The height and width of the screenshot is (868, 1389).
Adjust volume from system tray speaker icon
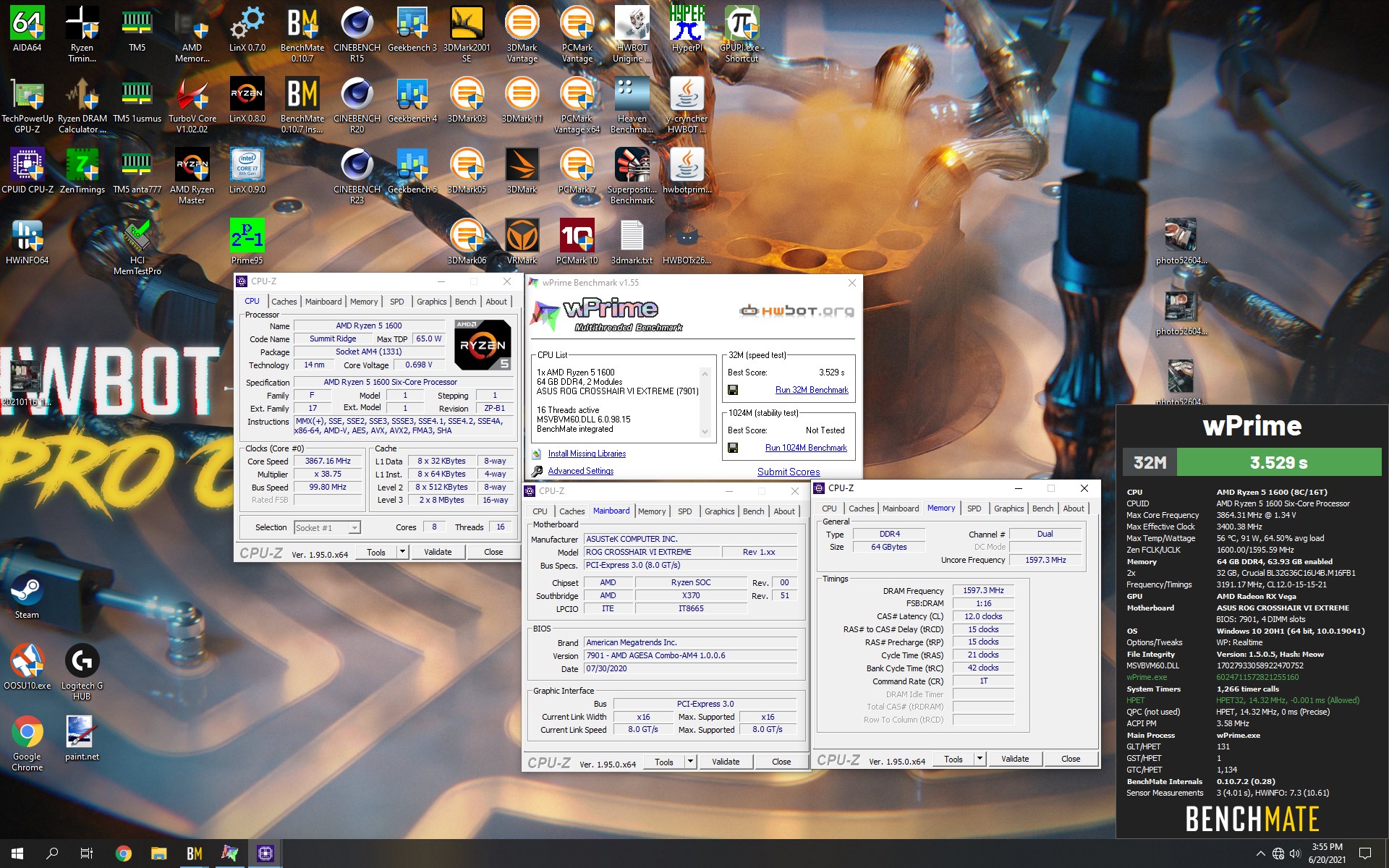coord(1296,854)
